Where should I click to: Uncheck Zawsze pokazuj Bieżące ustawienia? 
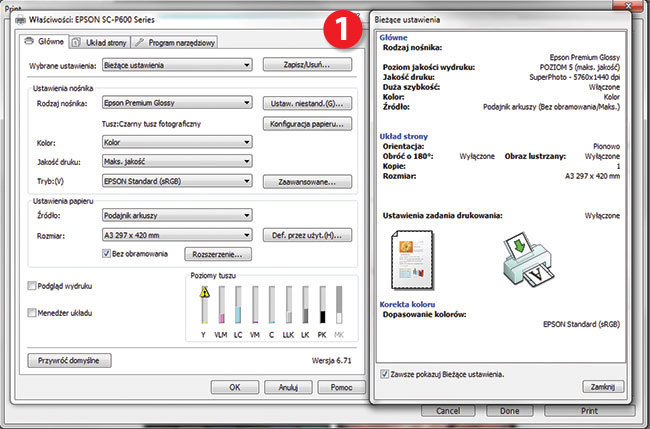(386, 373)
